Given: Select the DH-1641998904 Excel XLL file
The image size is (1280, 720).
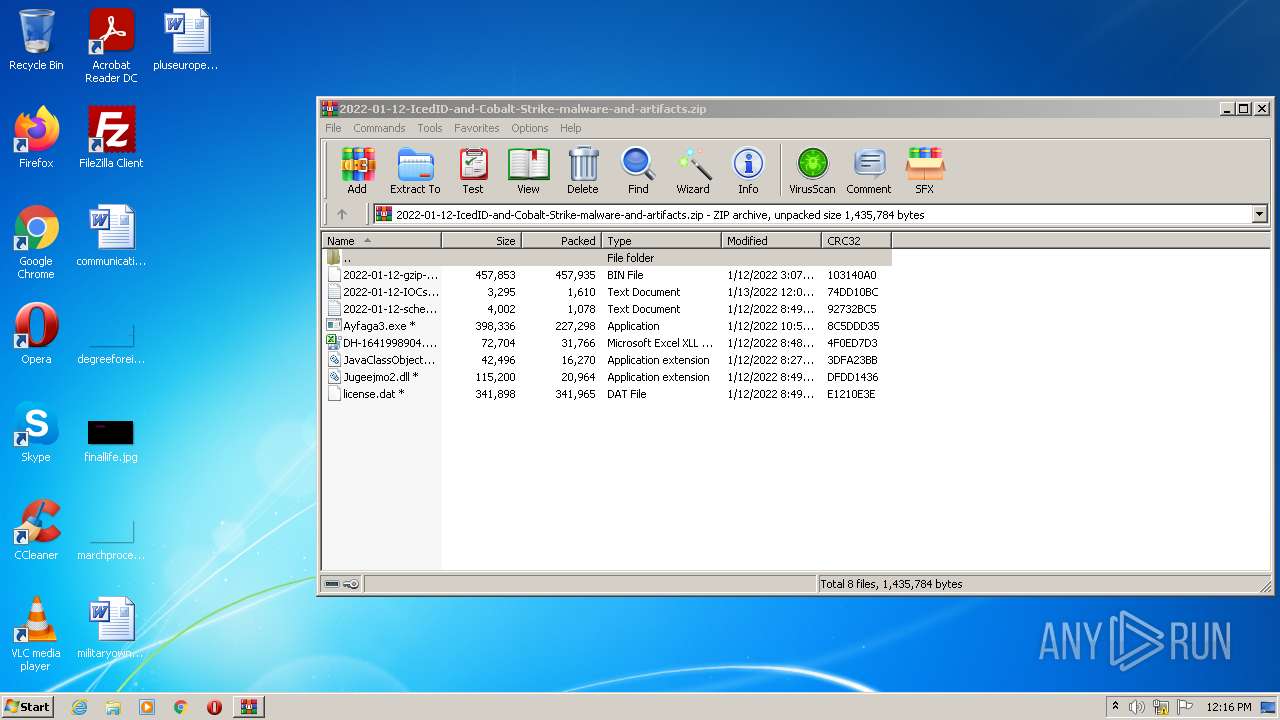Looking at the screenshot, I should 607,343.
